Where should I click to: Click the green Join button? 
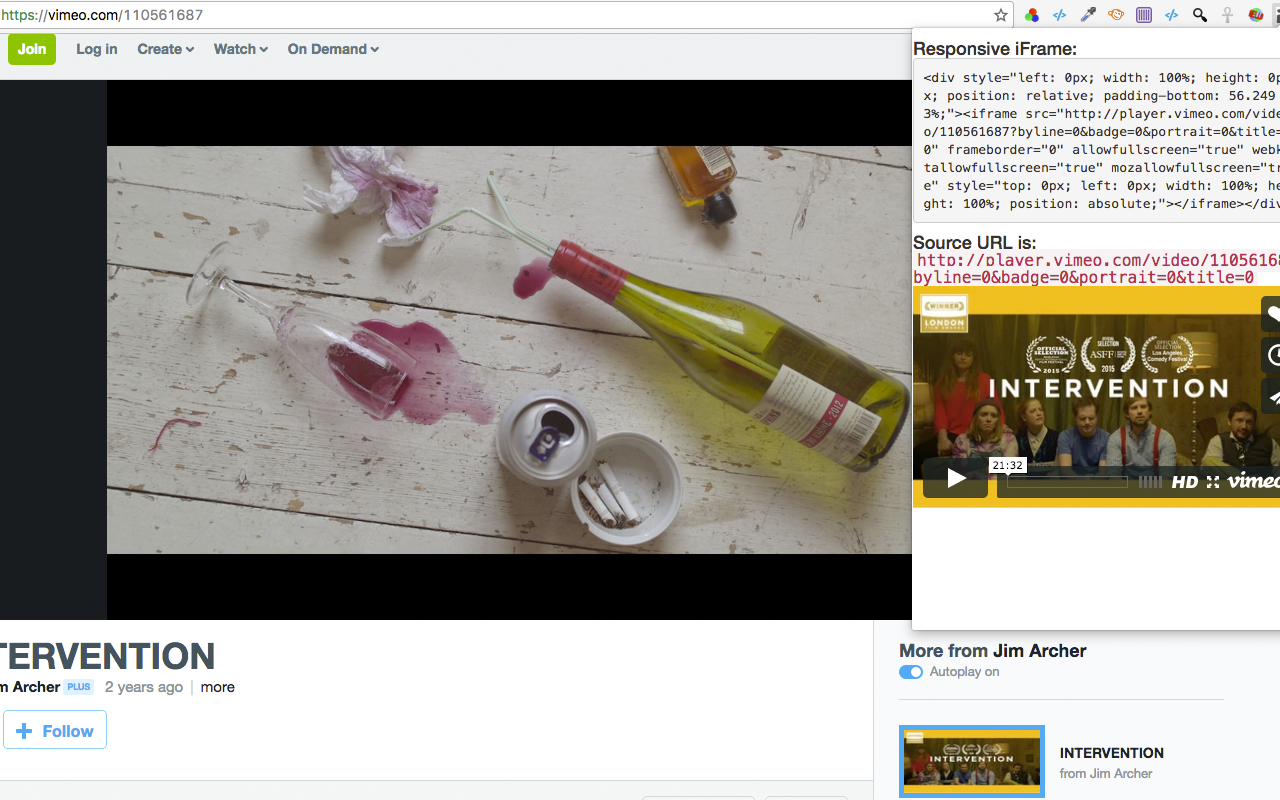click(x=32, y=49)
